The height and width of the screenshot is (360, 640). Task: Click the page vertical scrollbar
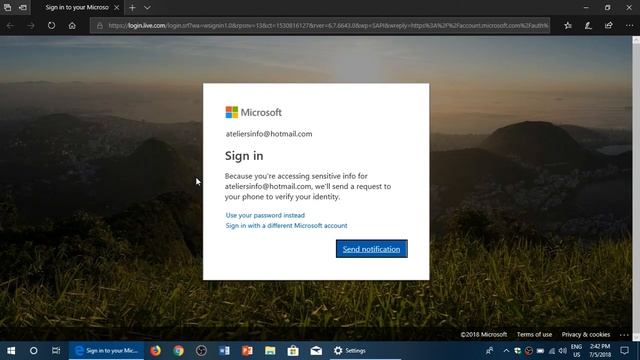636,188
